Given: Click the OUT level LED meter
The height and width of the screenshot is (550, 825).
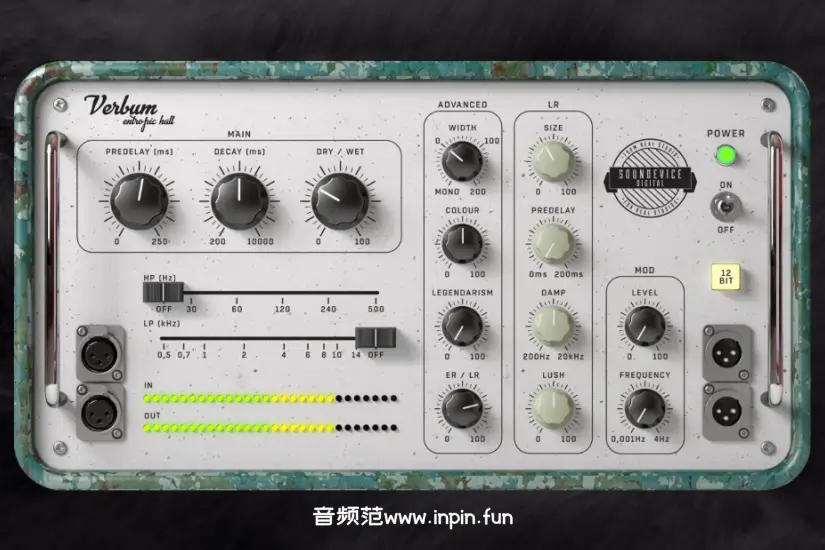Looking at the screenshot, I should [270, 428].
